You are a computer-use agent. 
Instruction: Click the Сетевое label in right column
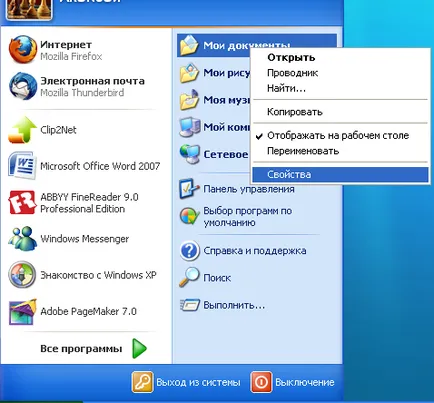pyautogui.click(x=226, y=154)
